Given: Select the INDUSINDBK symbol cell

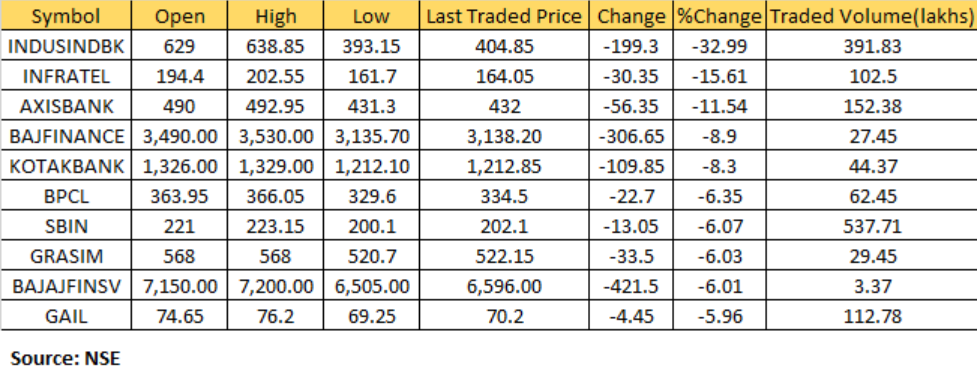Looking at the screenshot, I should (x=66, y=47).
